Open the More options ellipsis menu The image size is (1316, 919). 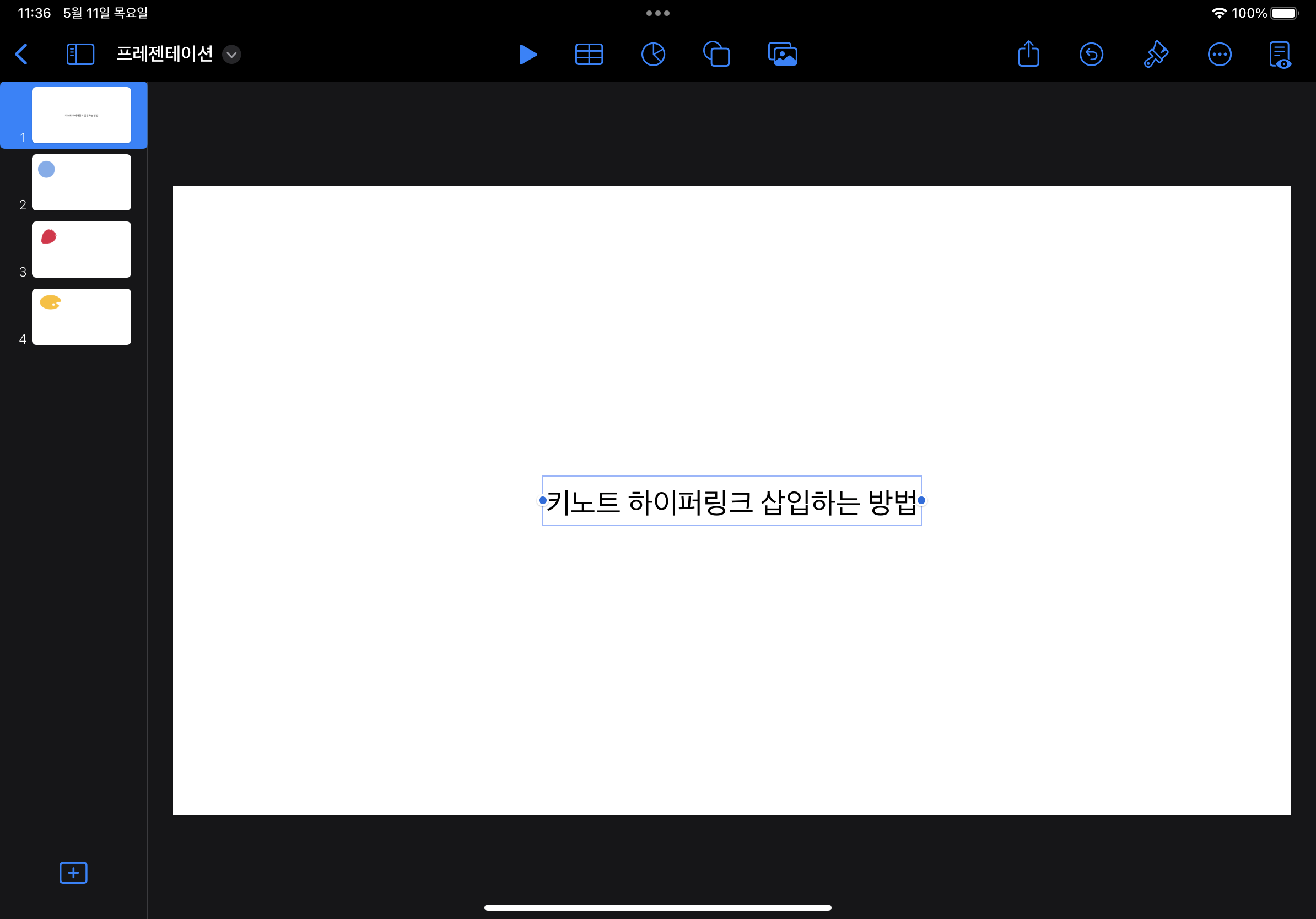point(1220,55)
